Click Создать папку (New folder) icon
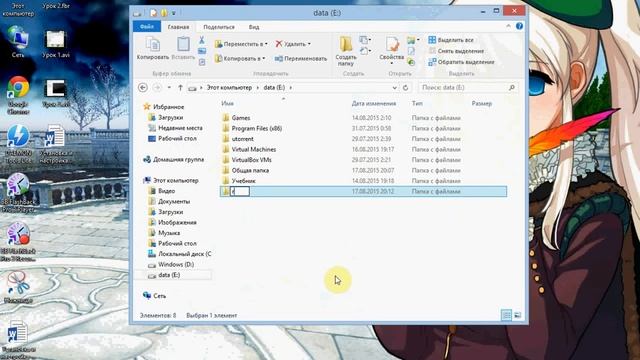Screen dimensions: 640x360 (346, 51)
